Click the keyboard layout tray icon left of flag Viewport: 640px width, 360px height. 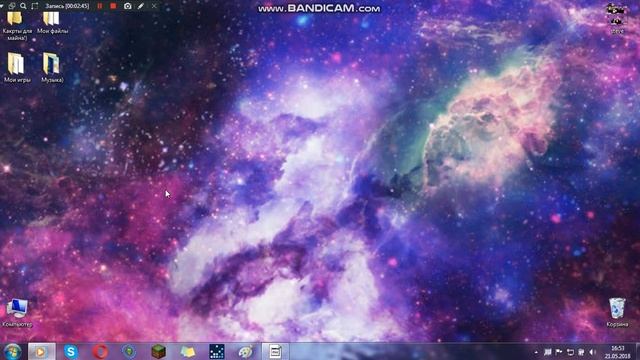(548, 352)
